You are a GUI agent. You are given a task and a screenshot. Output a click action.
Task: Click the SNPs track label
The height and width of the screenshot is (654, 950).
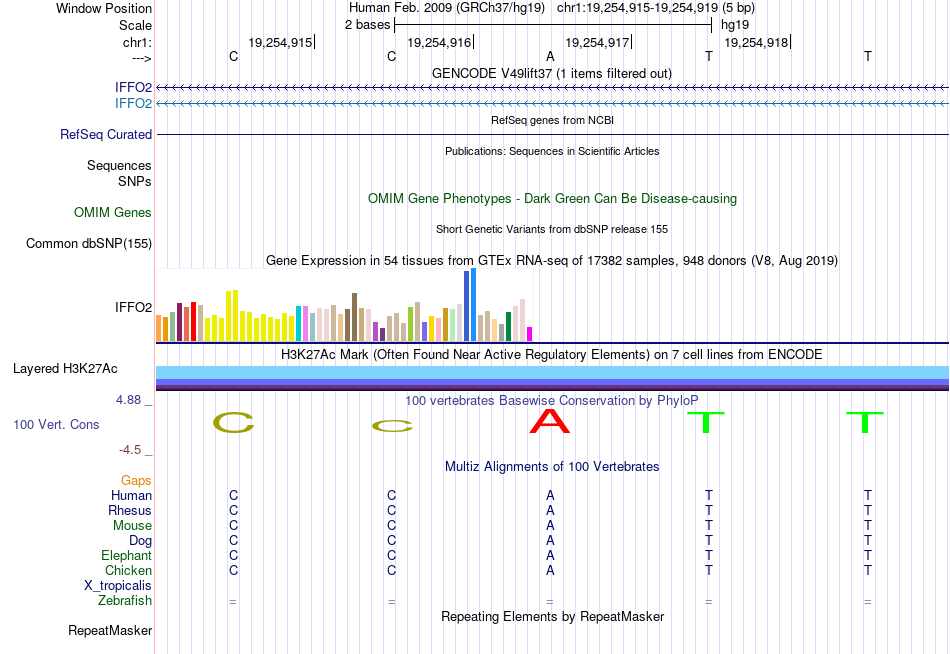[135, 181]
